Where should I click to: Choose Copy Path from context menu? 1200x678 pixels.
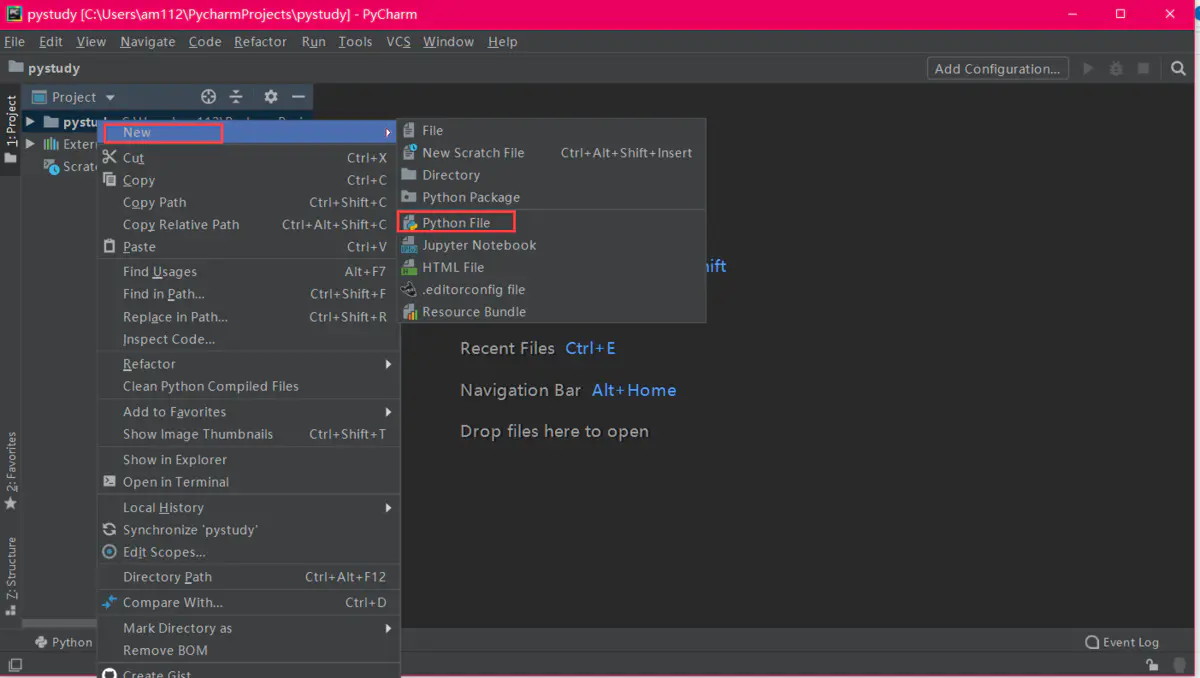(154, 202)
